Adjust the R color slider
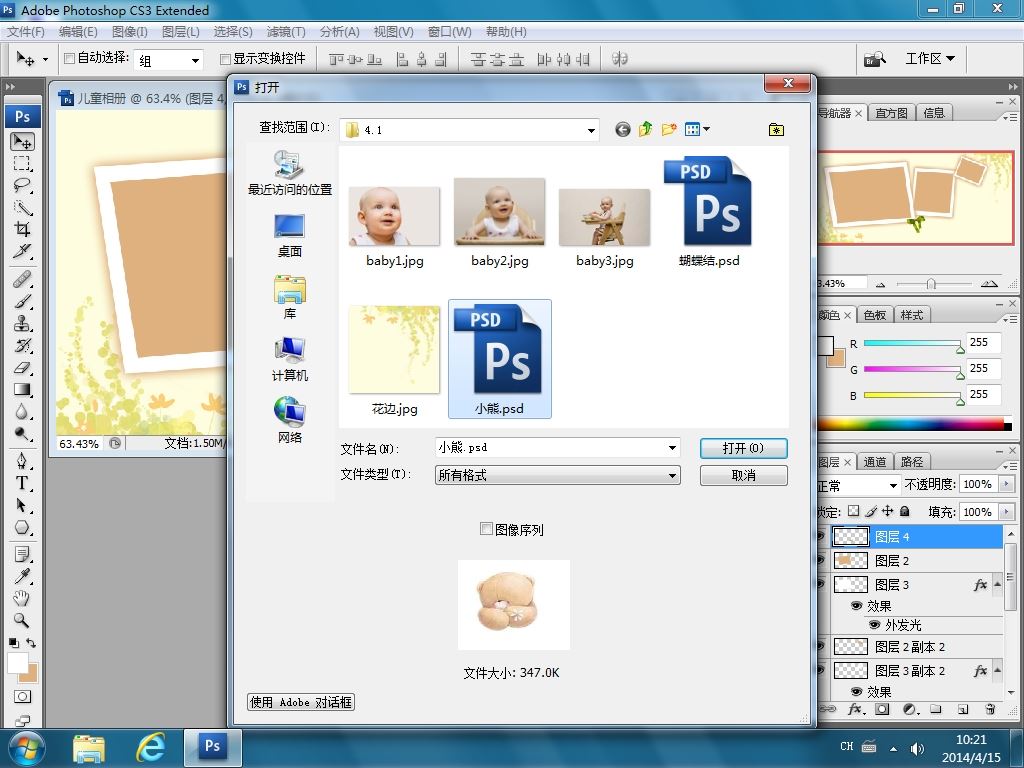 [x=960, y=349]
